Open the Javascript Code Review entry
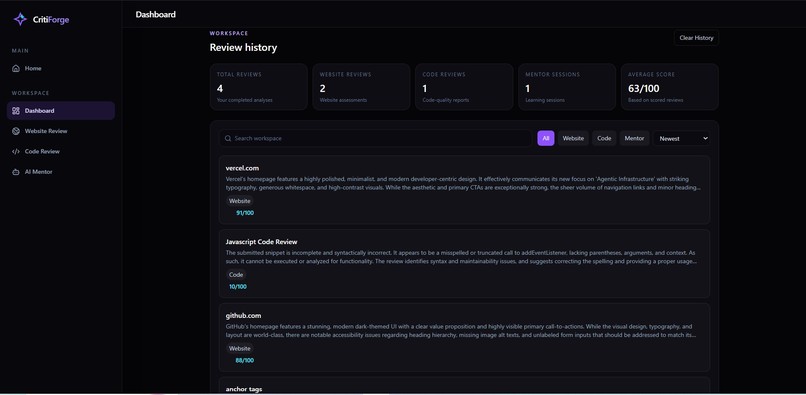 point(464,264)
